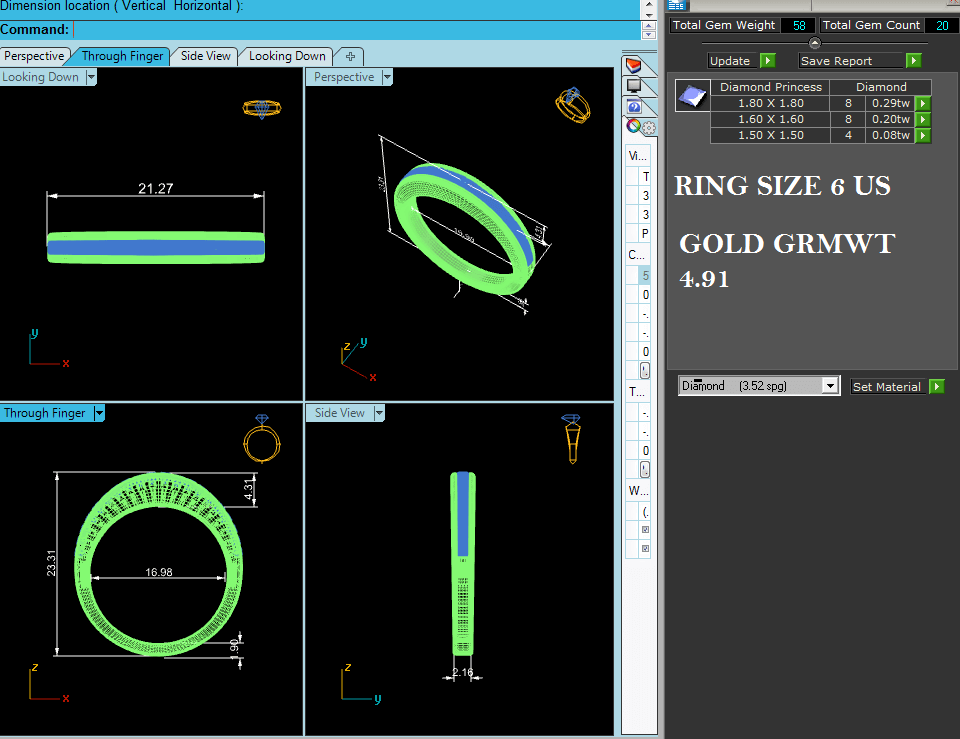960x739 pixels.
Task: Click the Diamond Princess gem thumbnail
Action: [692, 96]
